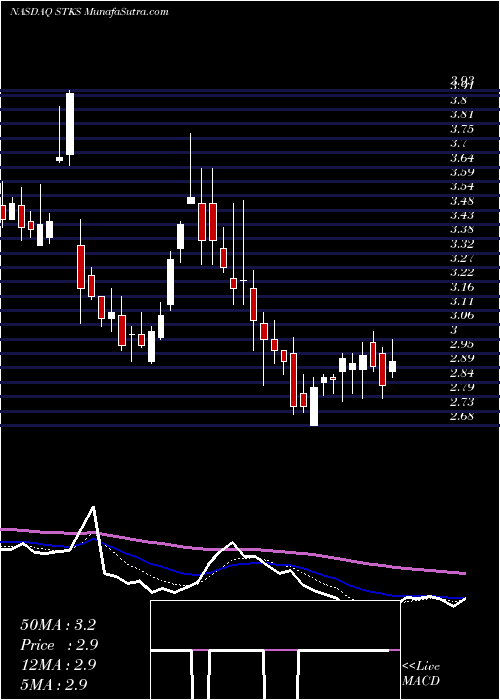The image size is (500, 700).
Task: Click the 2.89 price axis label
Action: [462, 358]
